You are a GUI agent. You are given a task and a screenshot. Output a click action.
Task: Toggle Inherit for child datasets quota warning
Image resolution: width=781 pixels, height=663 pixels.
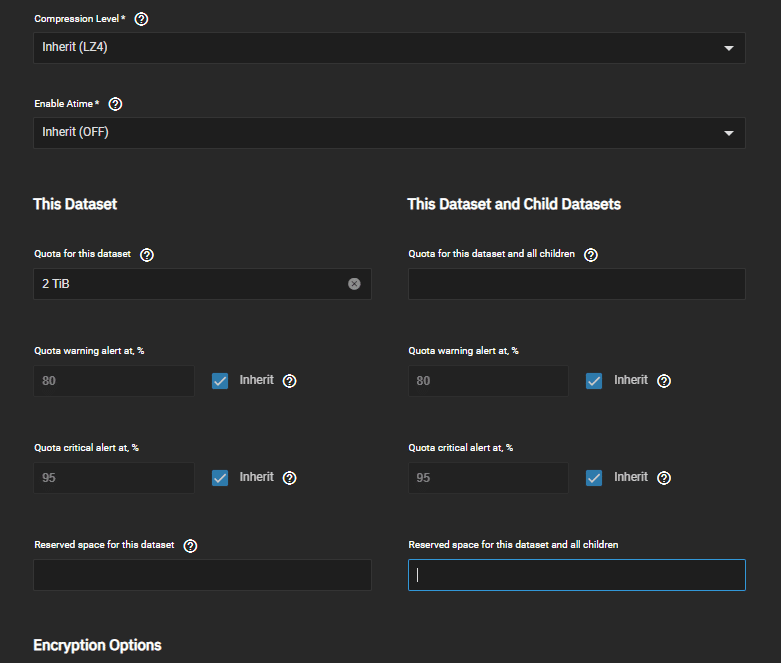click(594, 381)
